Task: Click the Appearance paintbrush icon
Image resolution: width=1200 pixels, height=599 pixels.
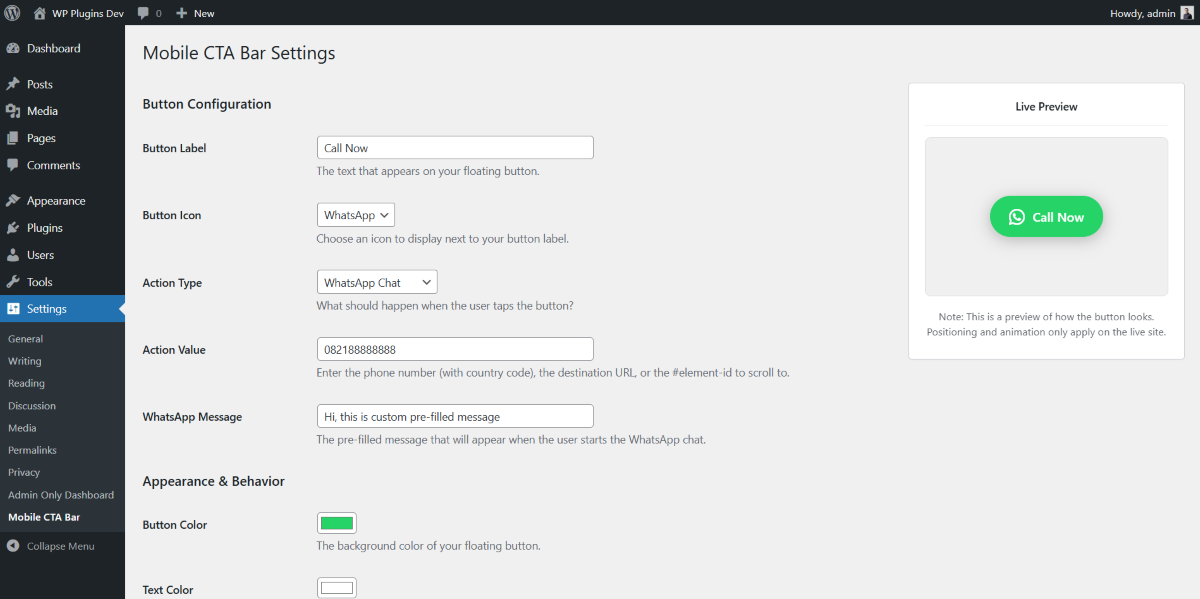Action: [13, 201]
